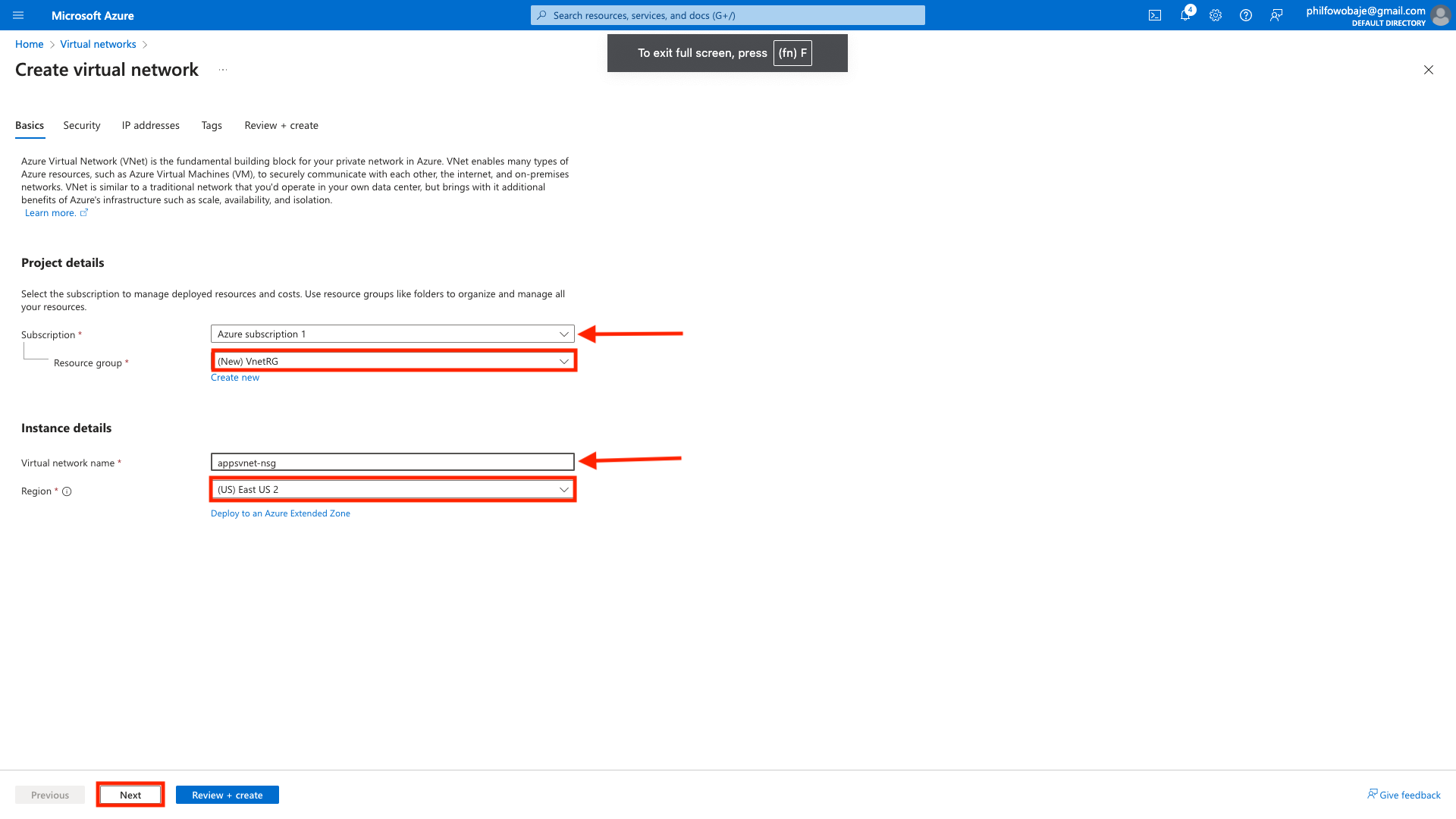Launch the Cloud Shell icon

pos(1155,15)
